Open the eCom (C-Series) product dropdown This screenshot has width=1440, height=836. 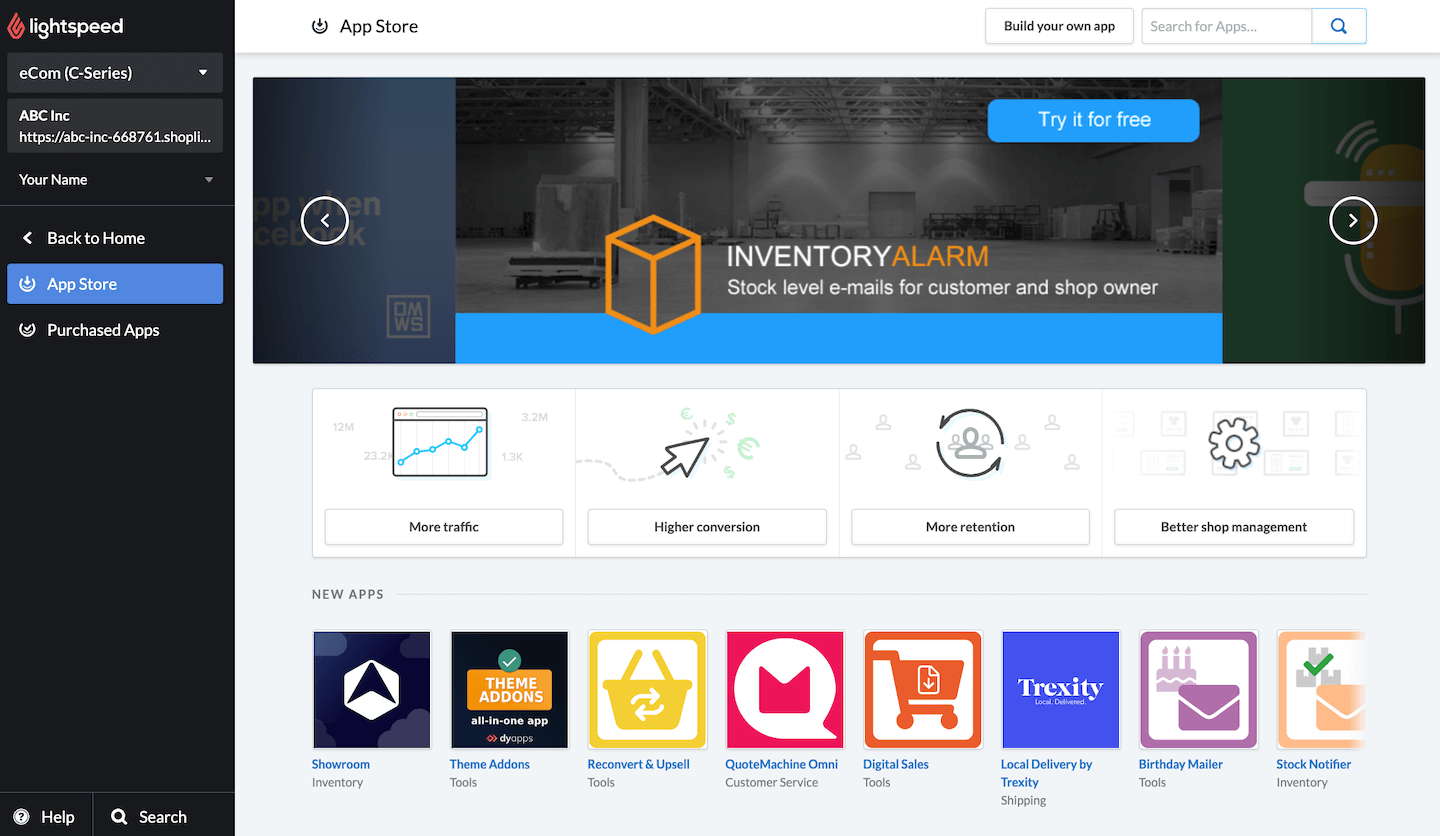tap(115, 73)
